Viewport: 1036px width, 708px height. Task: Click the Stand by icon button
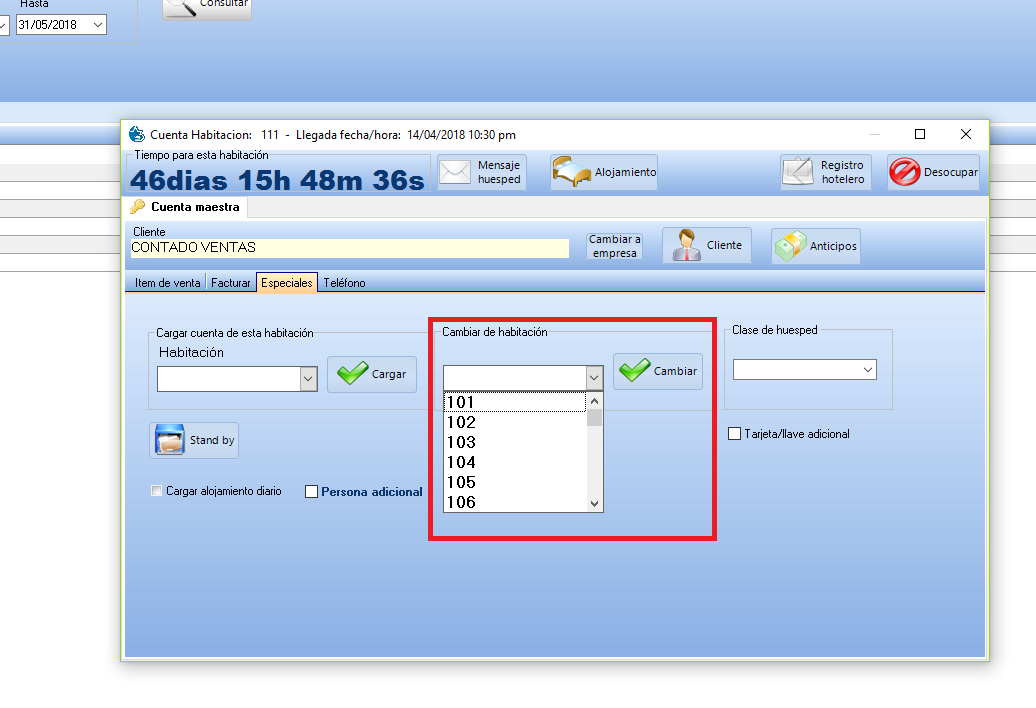coord(168,440)
